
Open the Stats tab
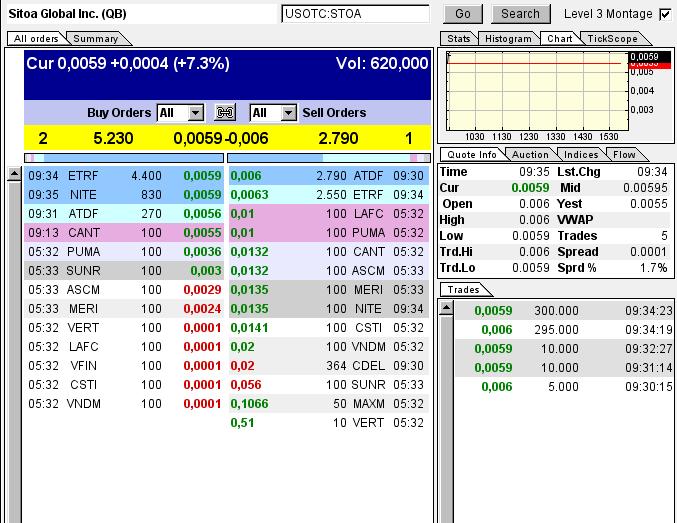(x=459, y=38)
